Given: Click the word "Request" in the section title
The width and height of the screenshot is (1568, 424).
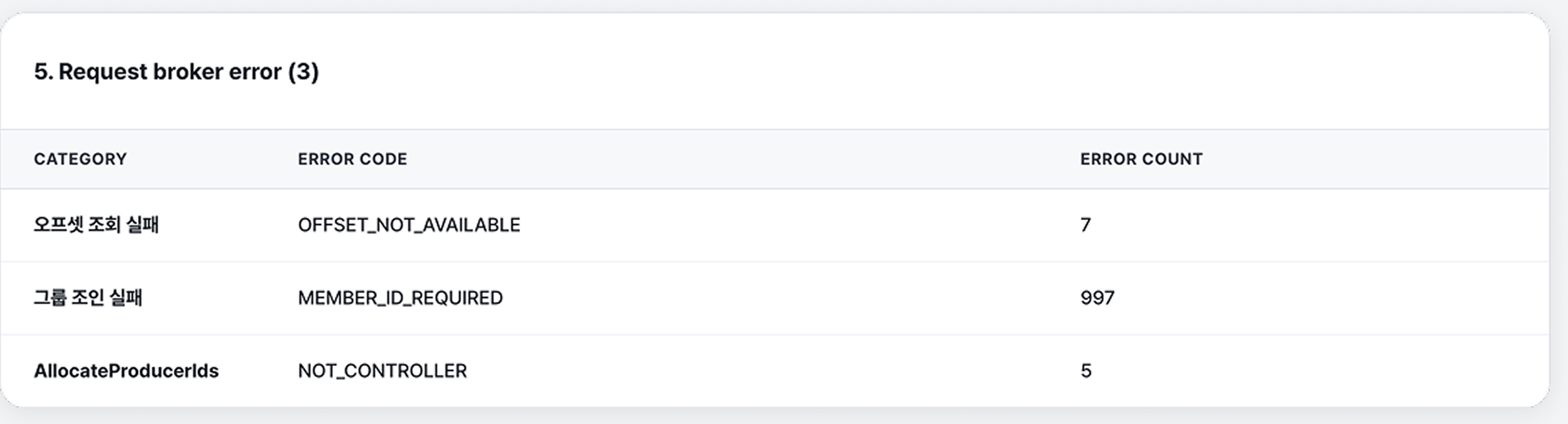Looking at the screenshot, I should tap(103, 71).
